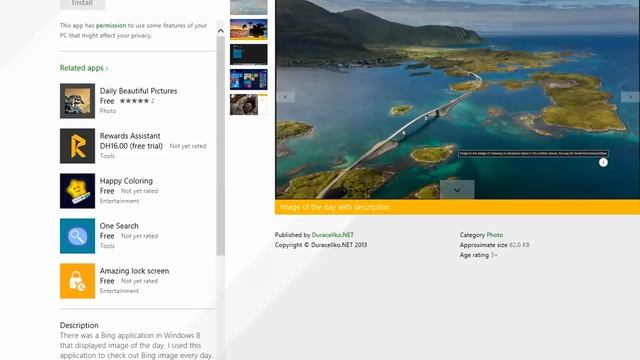Select the Start screen tiles thumbnail
This screenshot has width=640, height=360.
[x=249, y=79]
